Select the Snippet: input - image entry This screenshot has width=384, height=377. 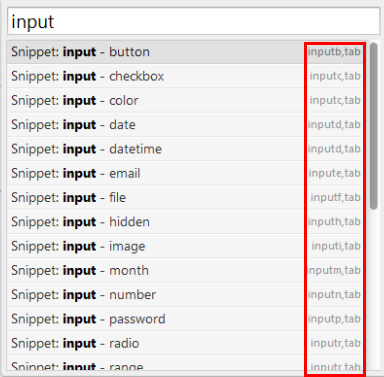[187, 247]
